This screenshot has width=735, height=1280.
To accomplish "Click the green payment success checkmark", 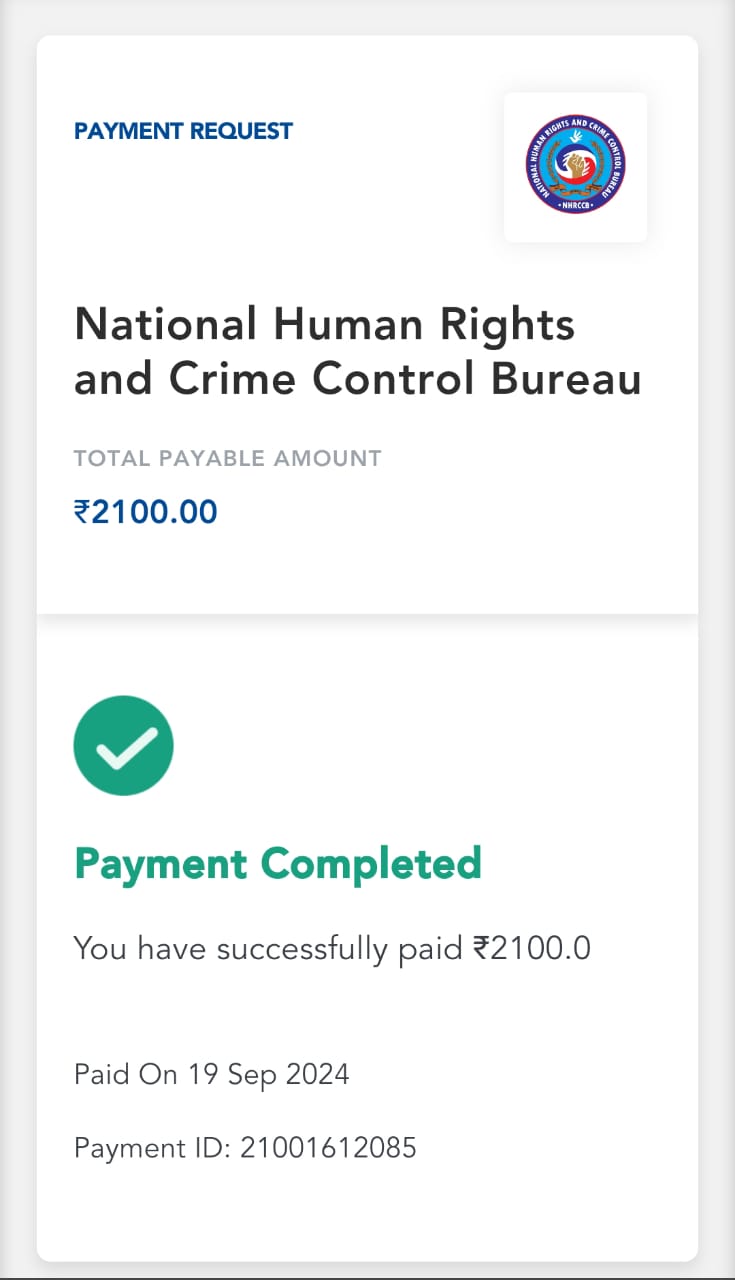I will click(123, 745).
